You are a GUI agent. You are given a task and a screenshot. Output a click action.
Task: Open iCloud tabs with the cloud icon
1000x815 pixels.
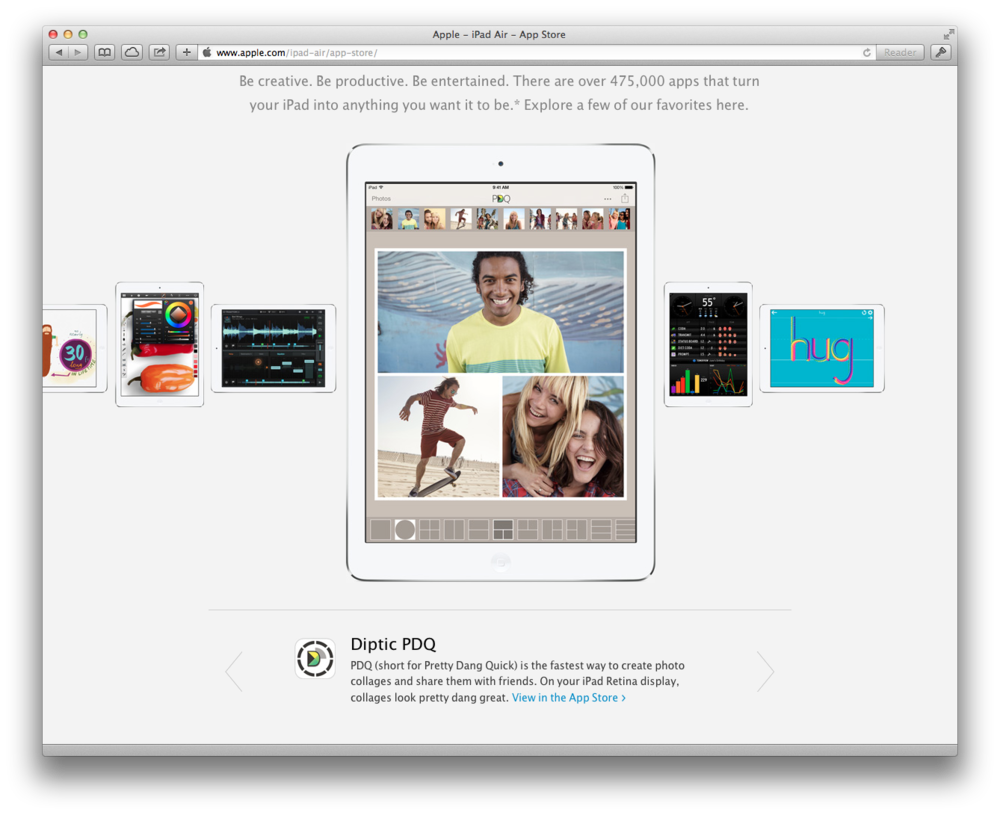pos(131,51)
